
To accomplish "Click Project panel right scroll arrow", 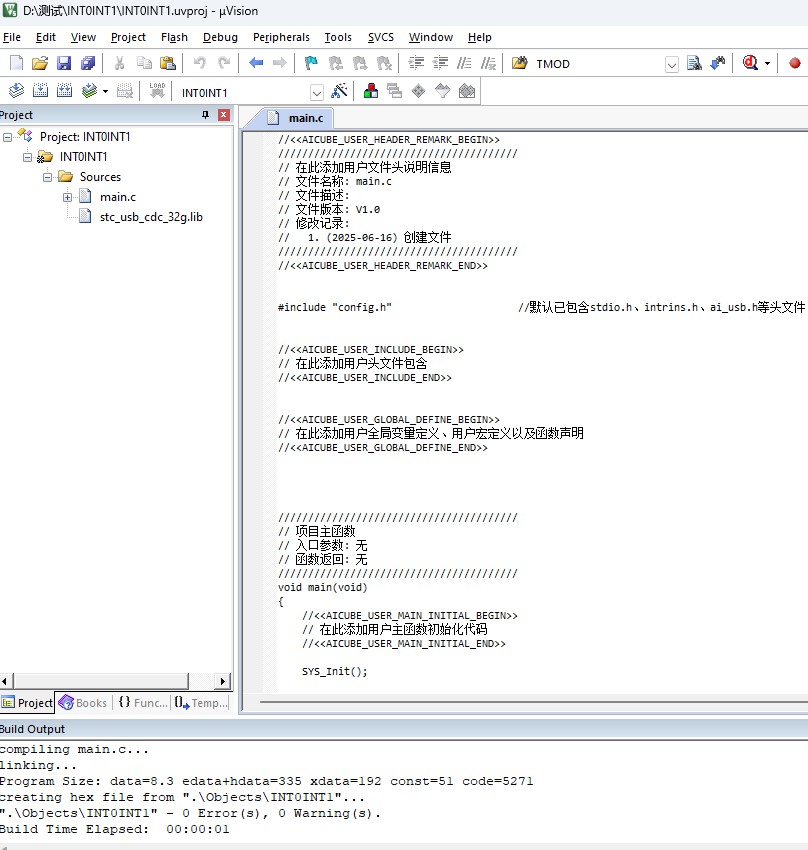I will [222, 681].
